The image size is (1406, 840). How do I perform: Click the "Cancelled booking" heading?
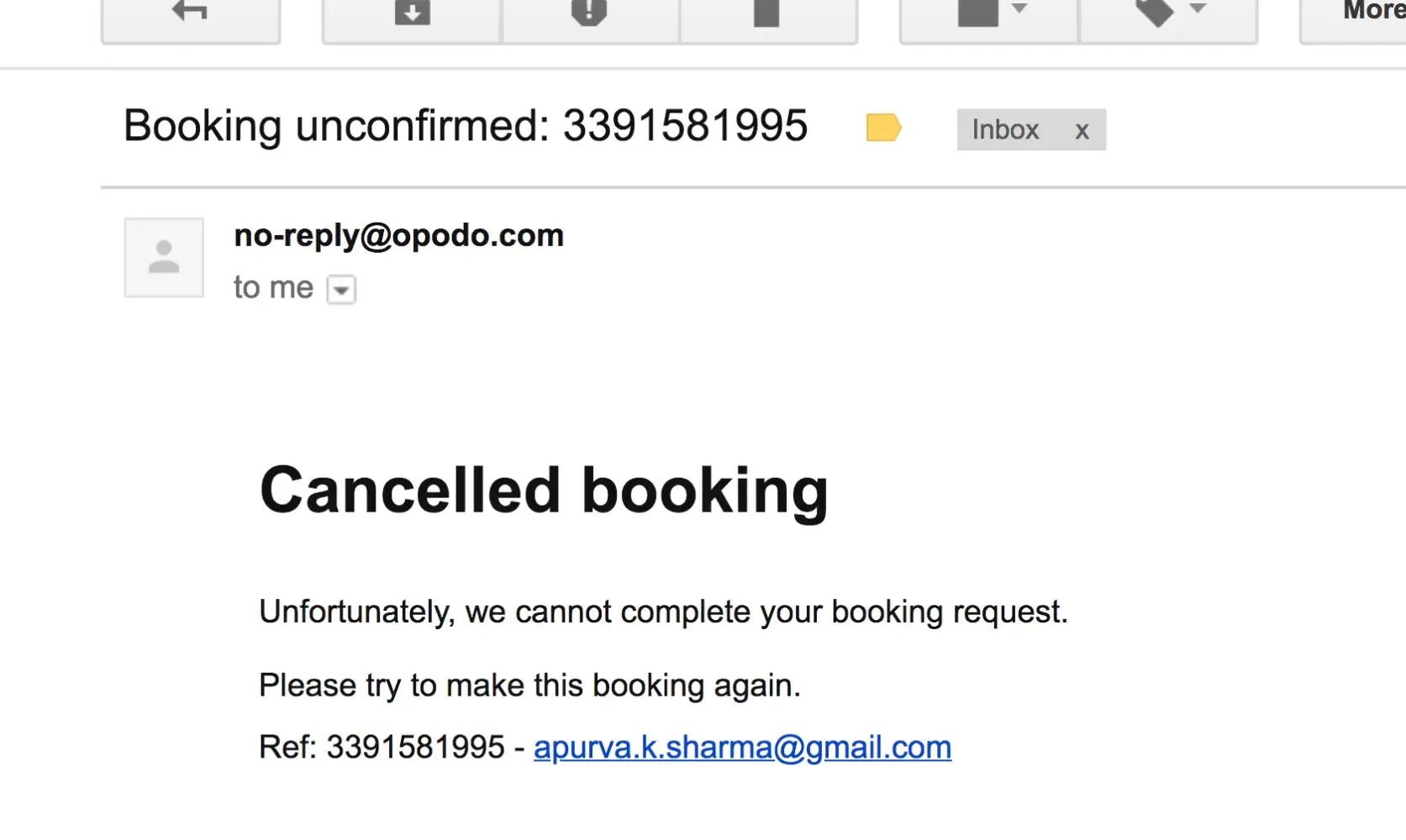[x=544, y=491]
